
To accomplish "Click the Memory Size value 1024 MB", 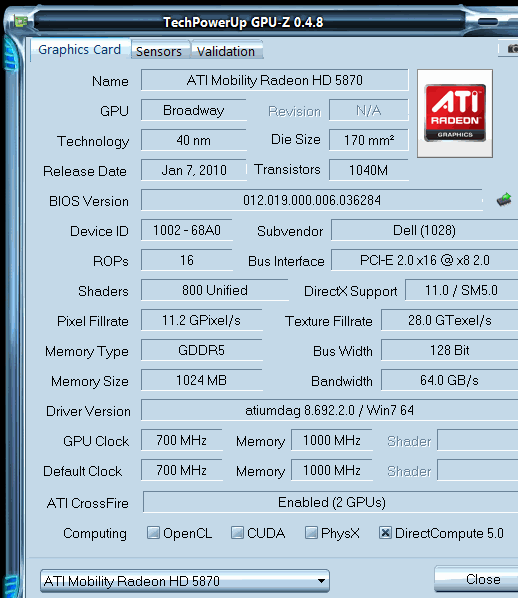I will (201, 380).
